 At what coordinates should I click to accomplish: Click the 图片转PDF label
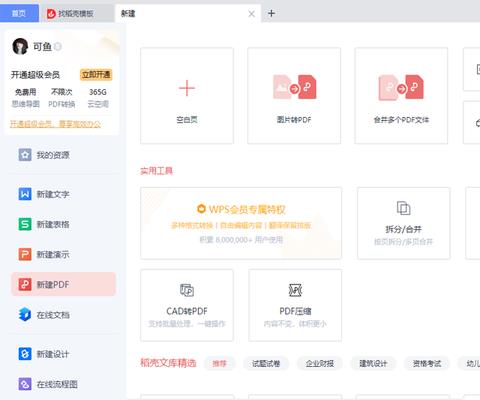pyautogui.click(x=294, y=120)
